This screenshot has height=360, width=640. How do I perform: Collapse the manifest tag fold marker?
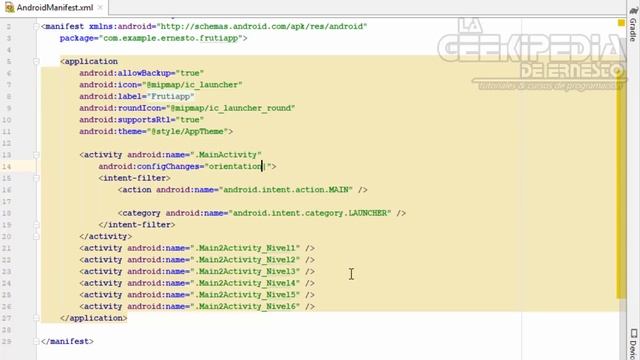[36, 27]
